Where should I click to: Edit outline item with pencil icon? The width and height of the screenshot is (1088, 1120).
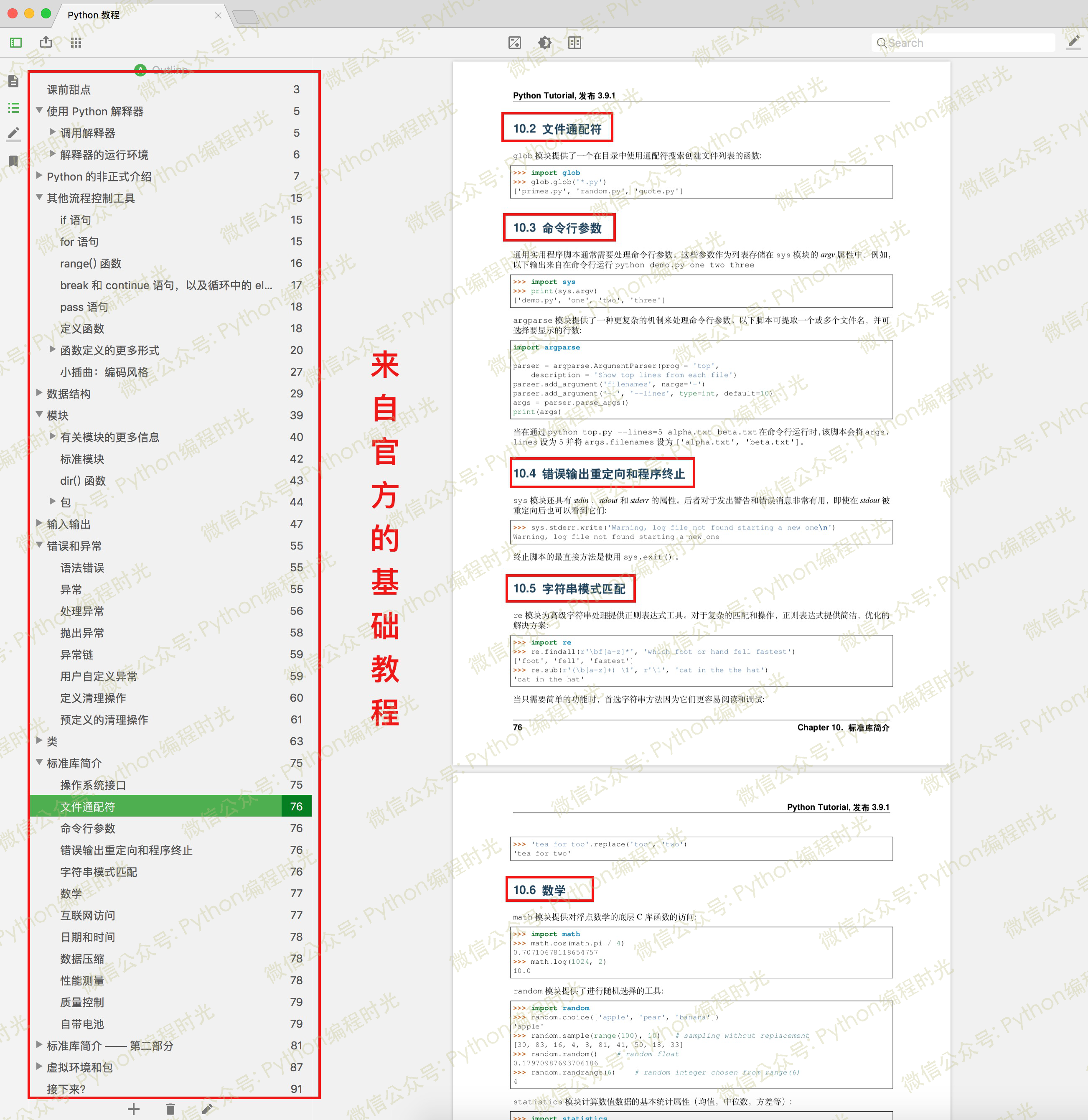207,1109
